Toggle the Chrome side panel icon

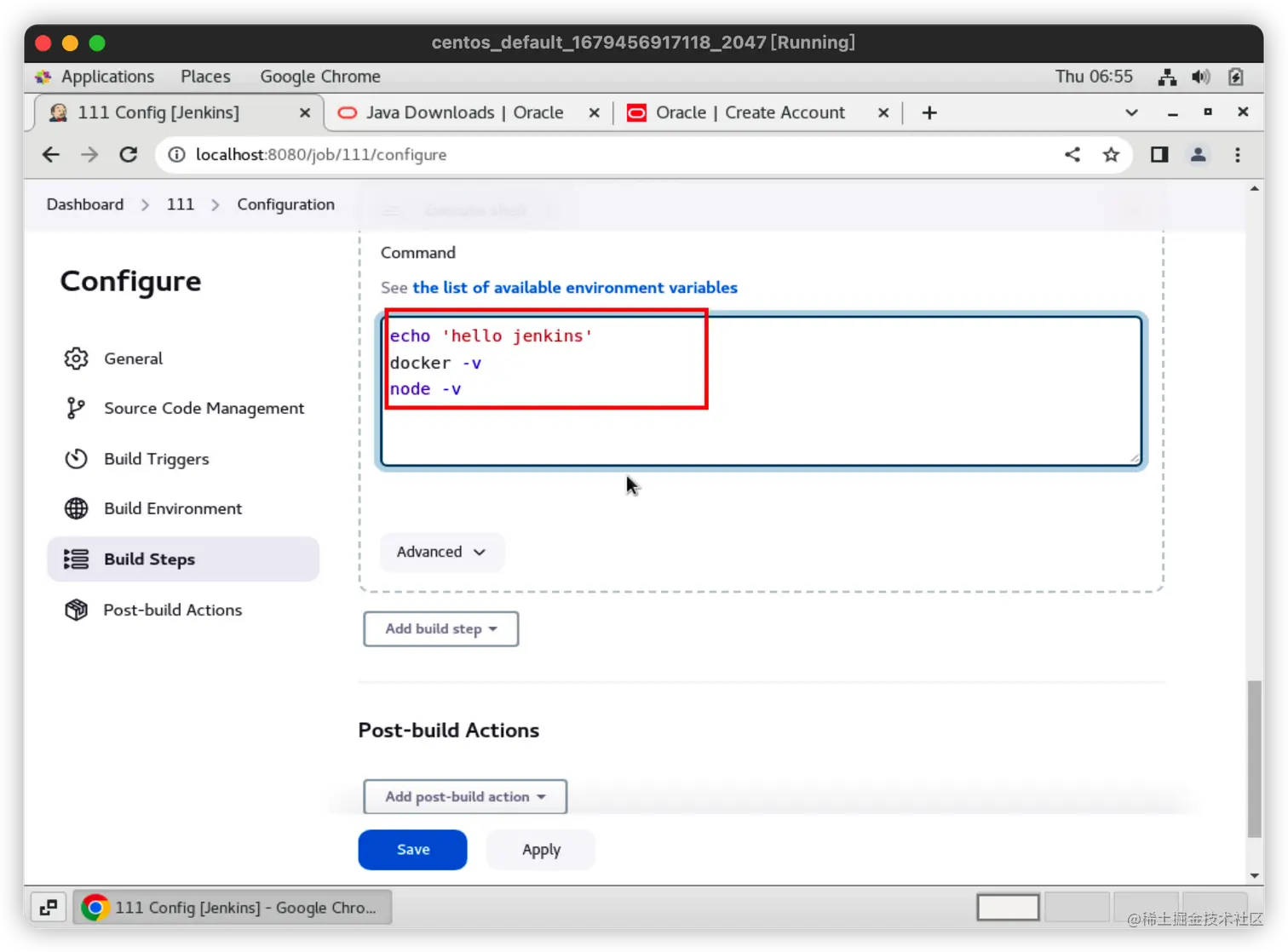click(x=1159, y=155)
